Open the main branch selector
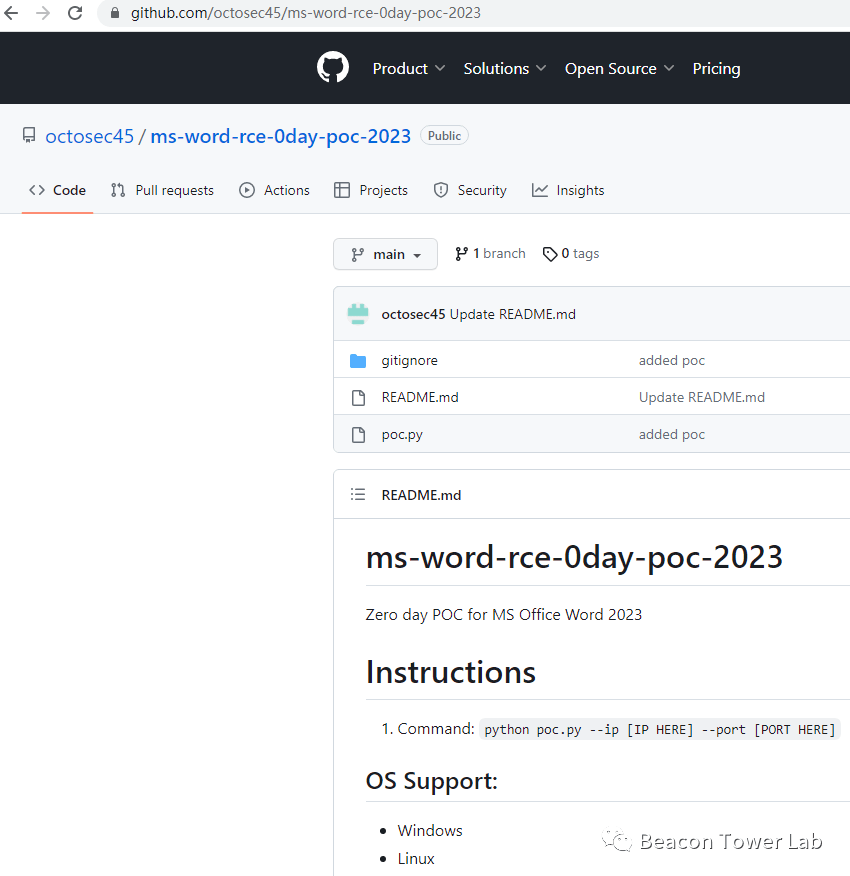Image resolution: width=850 pixels, height=876 pixels. [x=386, y=254]
